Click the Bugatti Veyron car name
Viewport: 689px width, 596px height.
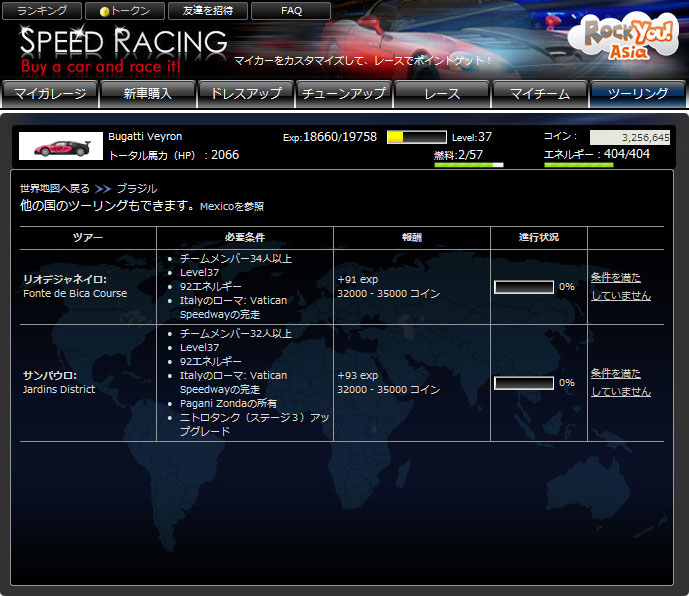(x=145, y=137)
